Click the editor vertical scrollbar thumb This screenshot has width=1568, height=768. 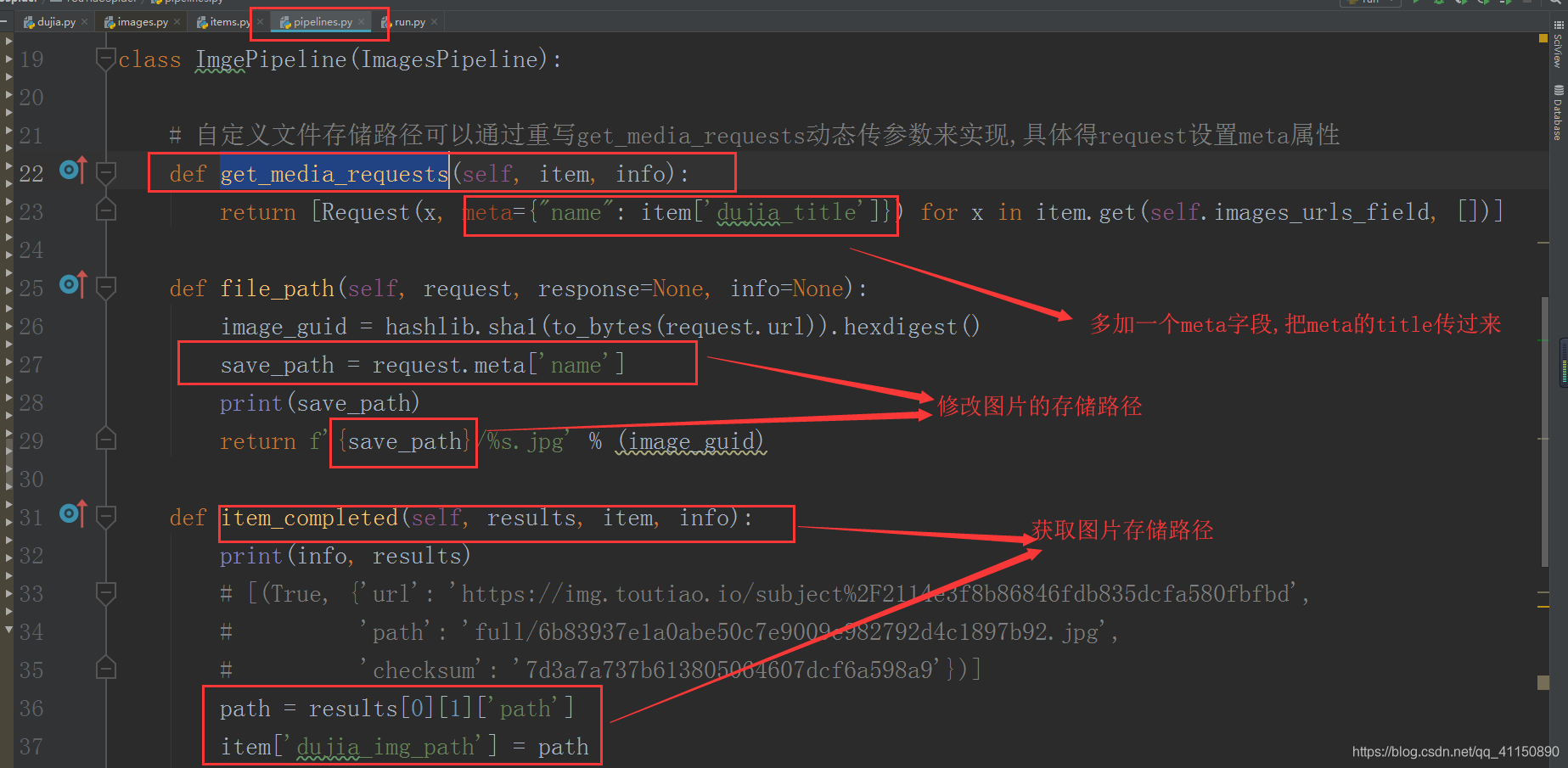[1544, 431]
